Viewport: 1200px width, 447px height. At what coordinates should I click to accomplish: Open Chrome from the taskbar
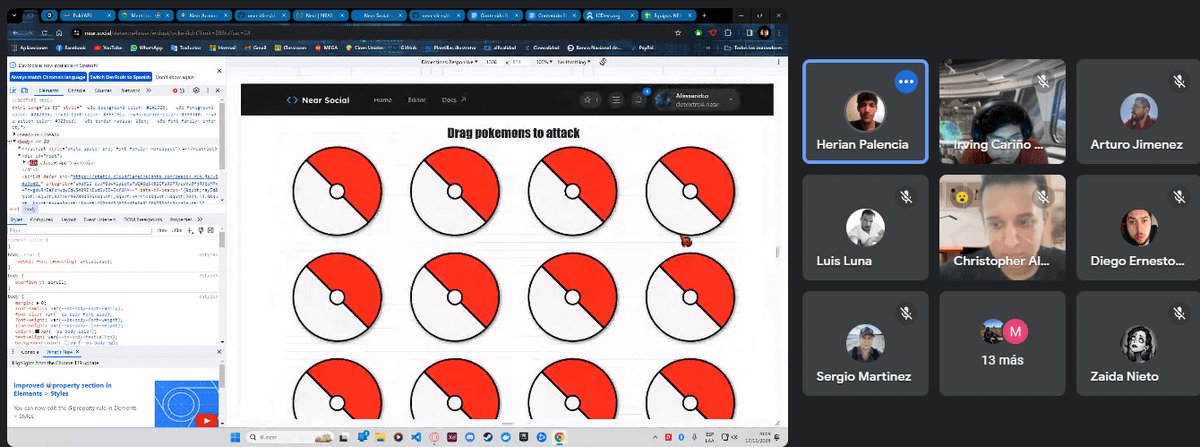coord(559,437)
